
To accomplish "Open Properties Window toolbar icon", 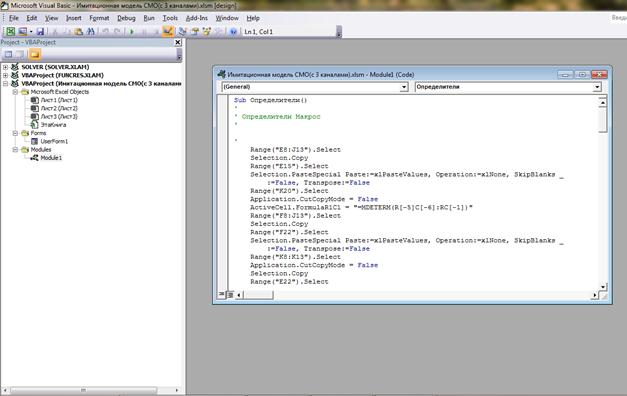I will (x=195, y=32).
